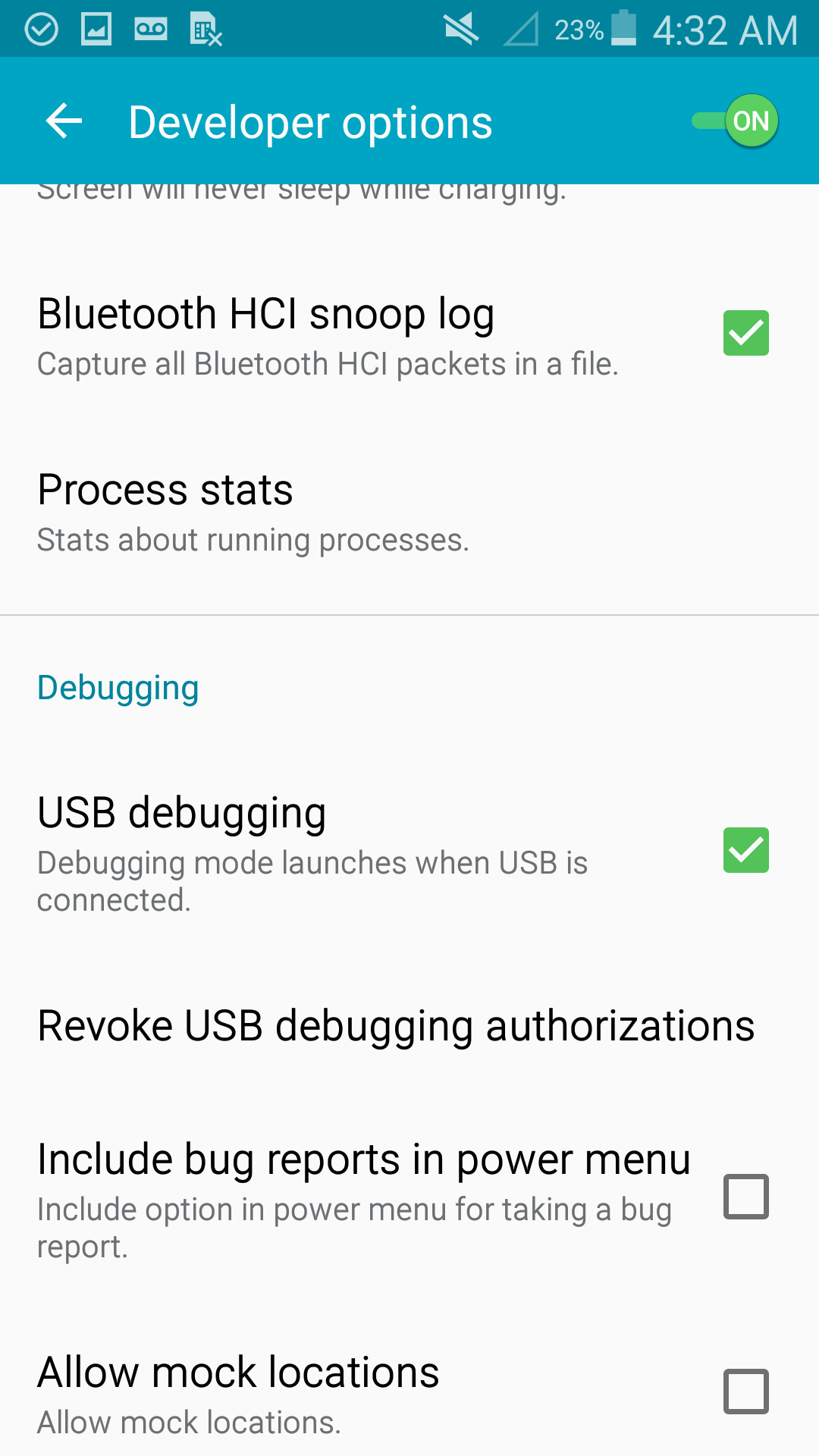Tap the signal strength icon
The height and width of the screenshot is (1456, 819).
521,30
